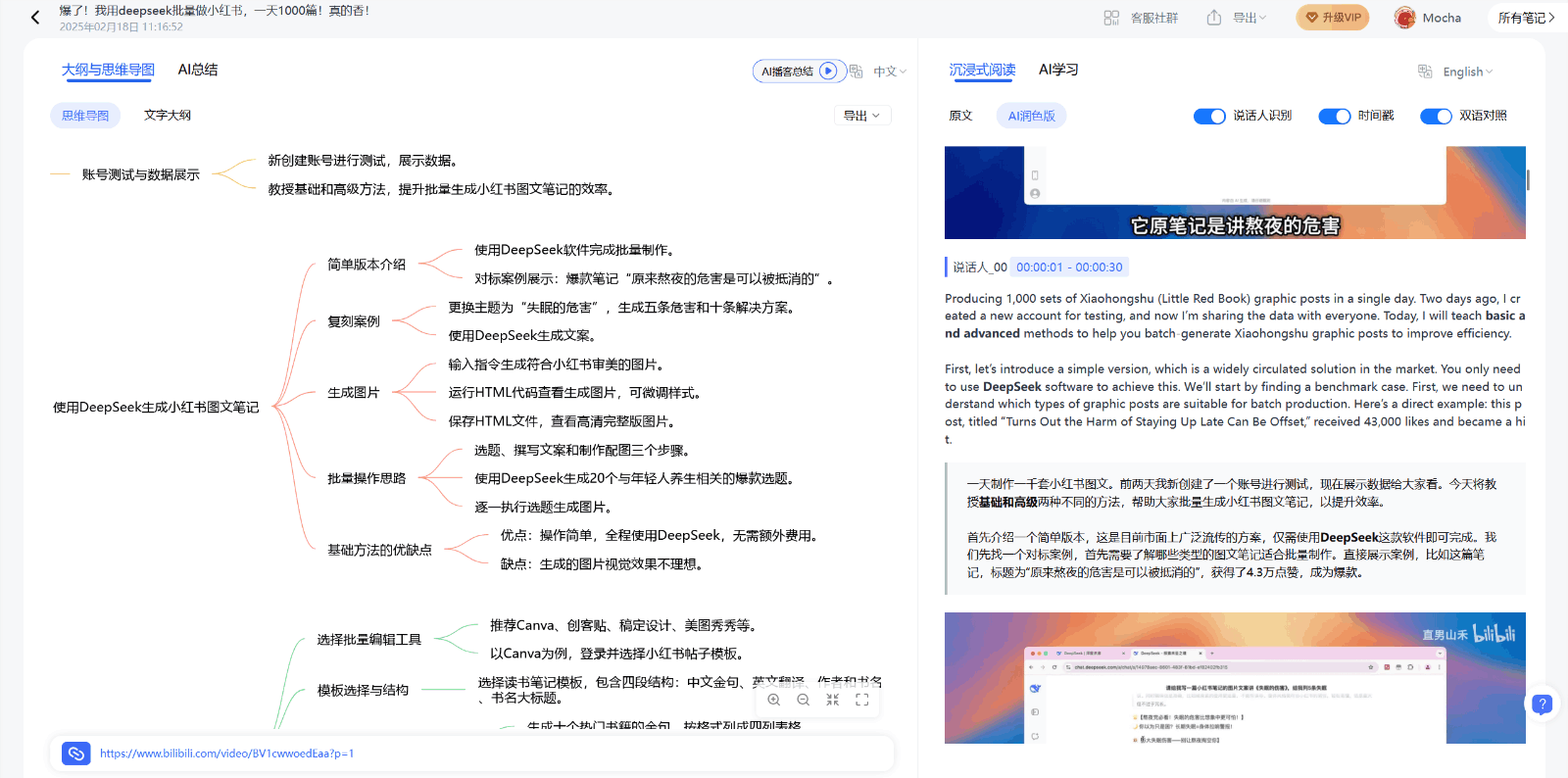Viewport: 1568px width, 778px height.
Task: Select node 批量操作思路
Action: click(367, 478)
